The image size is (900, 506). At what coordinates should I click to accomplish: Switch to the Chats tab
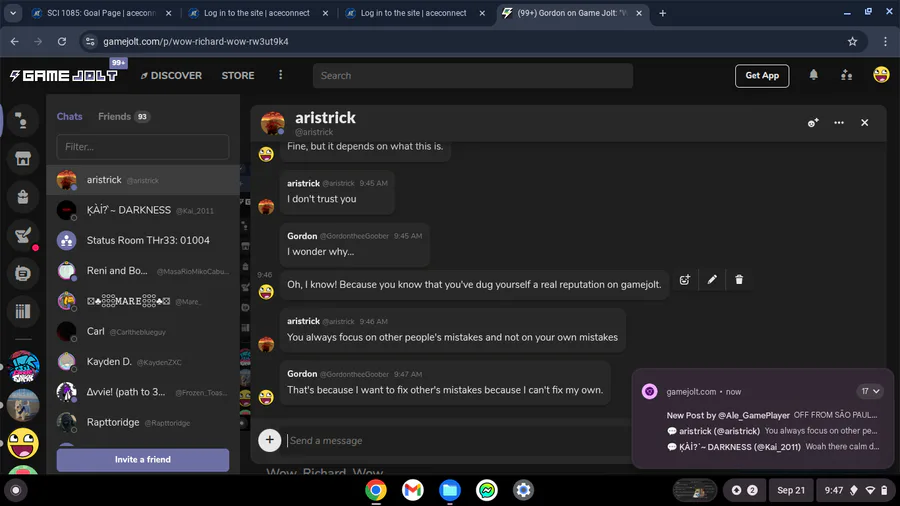69,116
